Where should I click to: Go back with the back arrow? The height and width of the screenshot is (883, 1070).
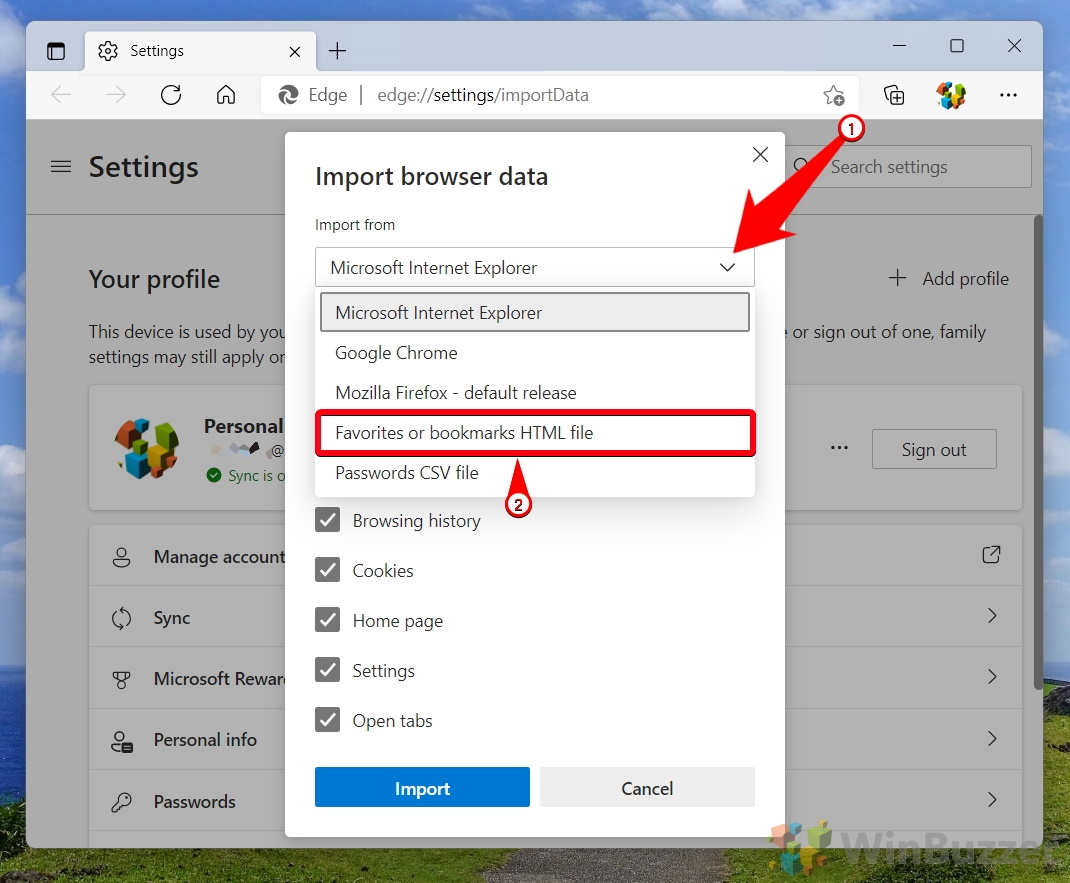(61, 95)
